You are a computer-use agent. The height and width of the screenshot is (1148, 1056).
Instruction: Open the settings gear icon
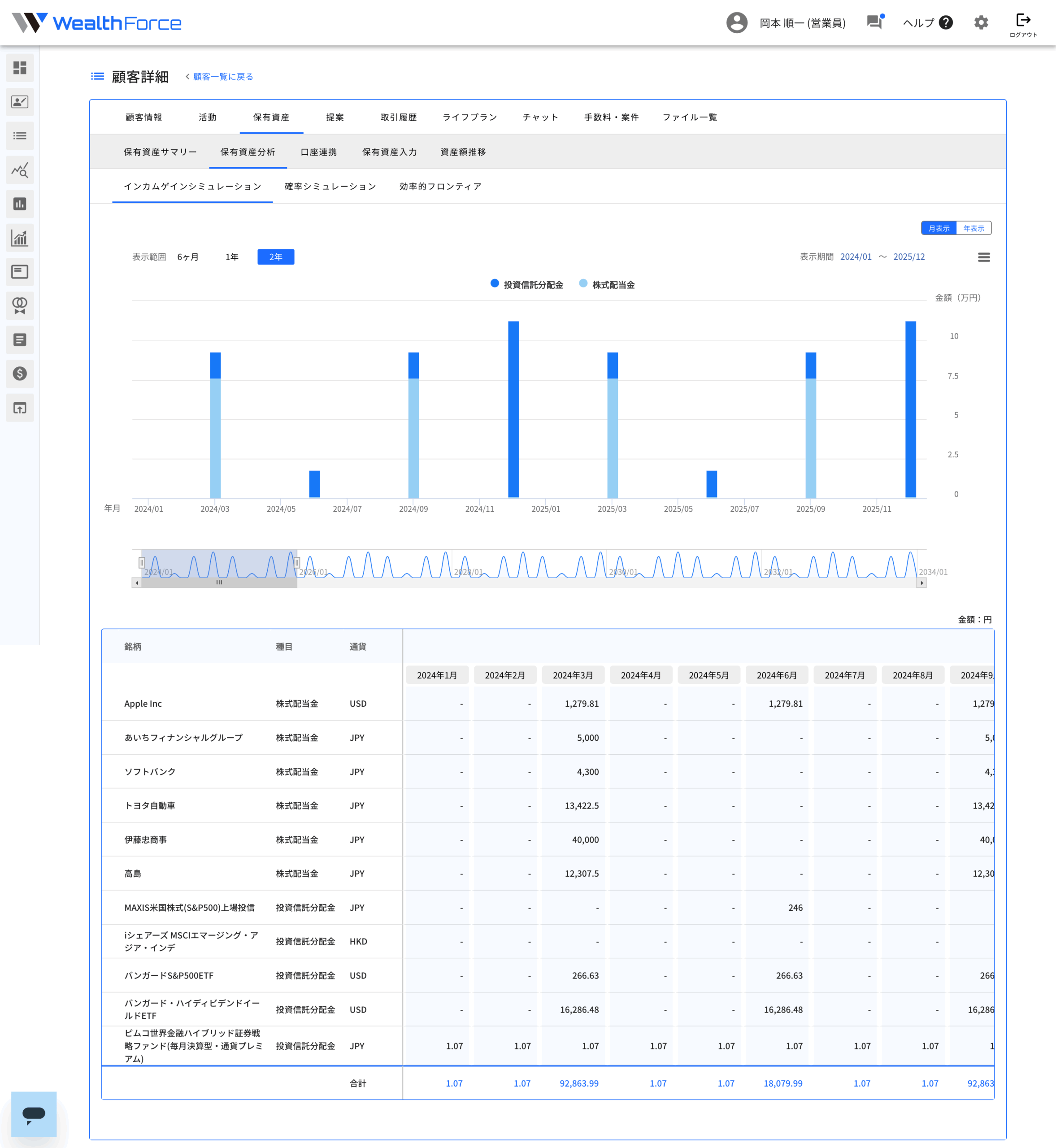click(x=981, y=23)
